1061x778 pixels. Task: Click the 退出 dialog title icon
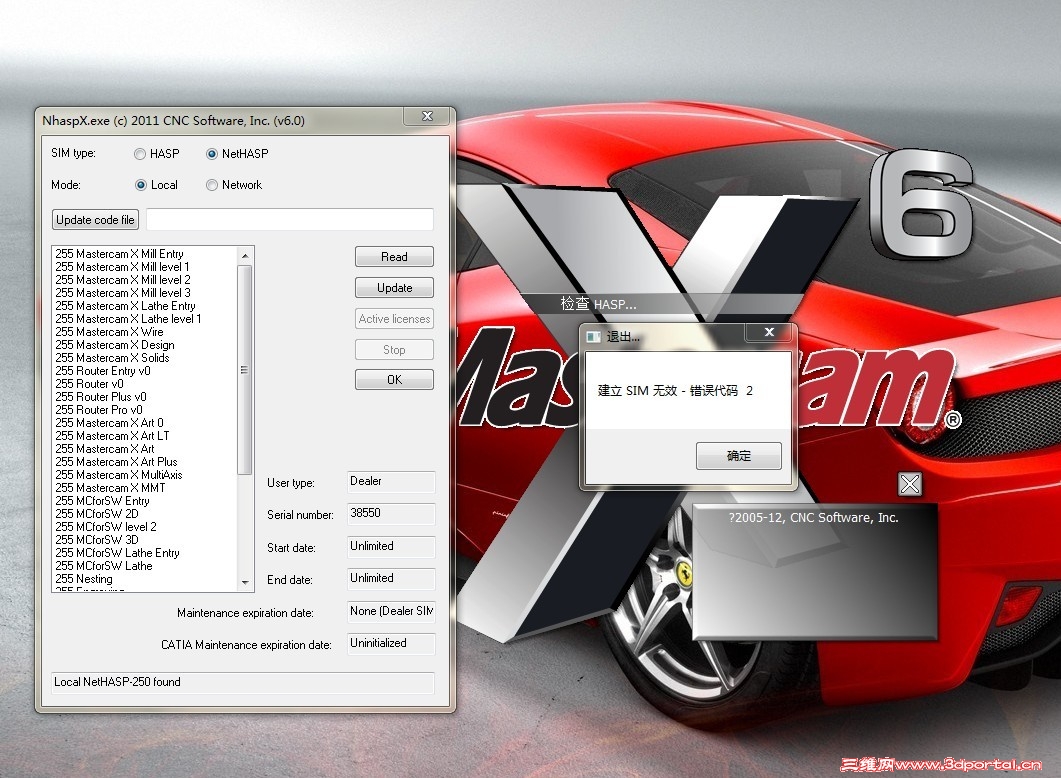click(x=593, y=337)
